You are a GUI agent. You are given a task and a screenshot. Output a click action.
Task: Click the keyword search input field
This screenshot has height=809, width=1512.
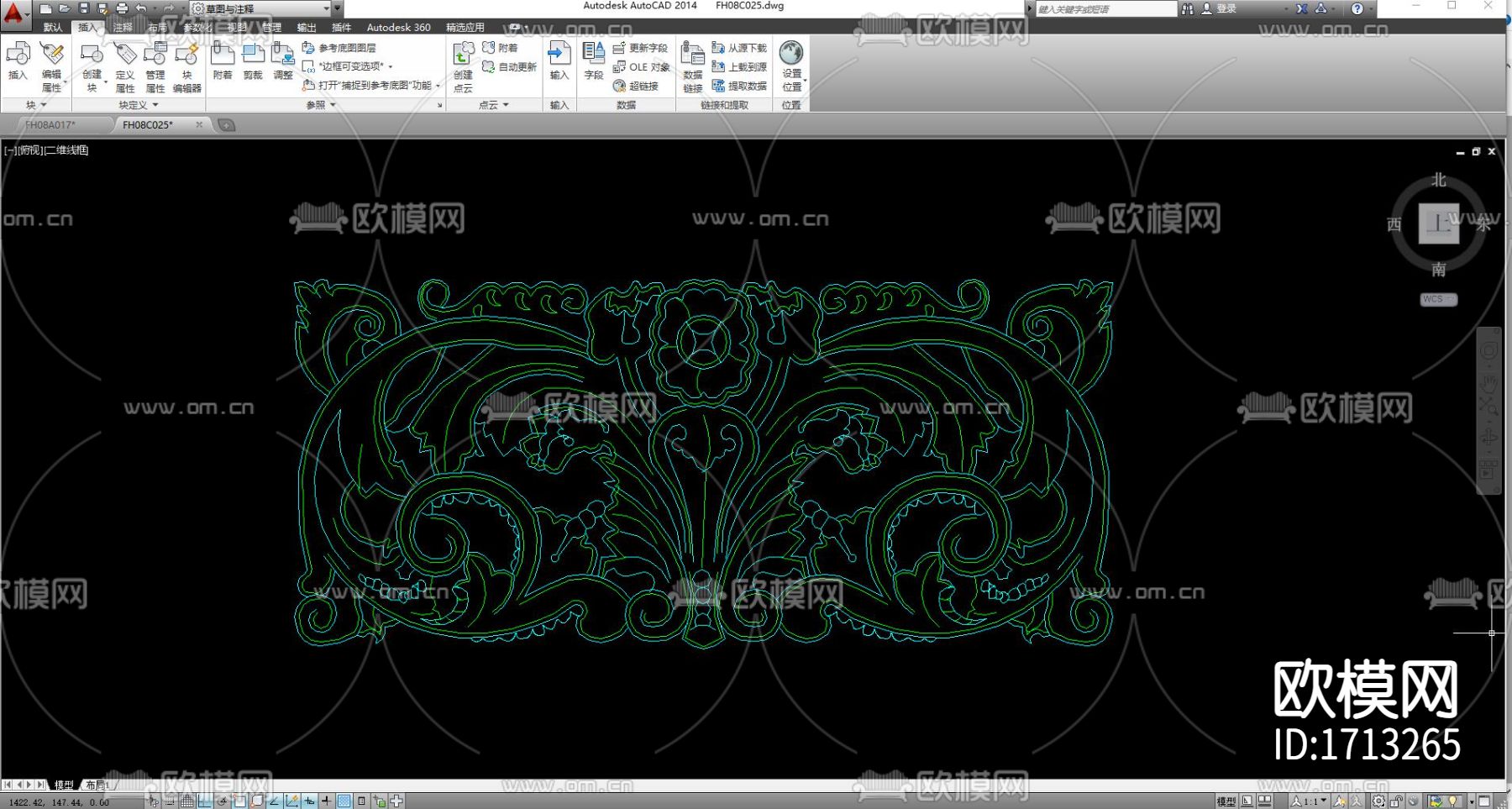(x=1105, y=8)
